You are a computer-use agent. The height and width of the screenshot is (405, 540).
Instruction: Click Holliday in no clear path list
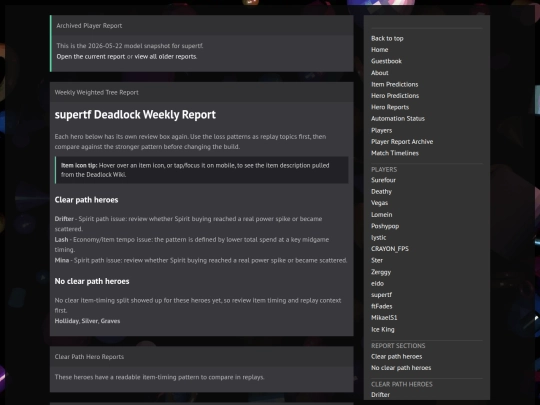click(x=67, y=321)
